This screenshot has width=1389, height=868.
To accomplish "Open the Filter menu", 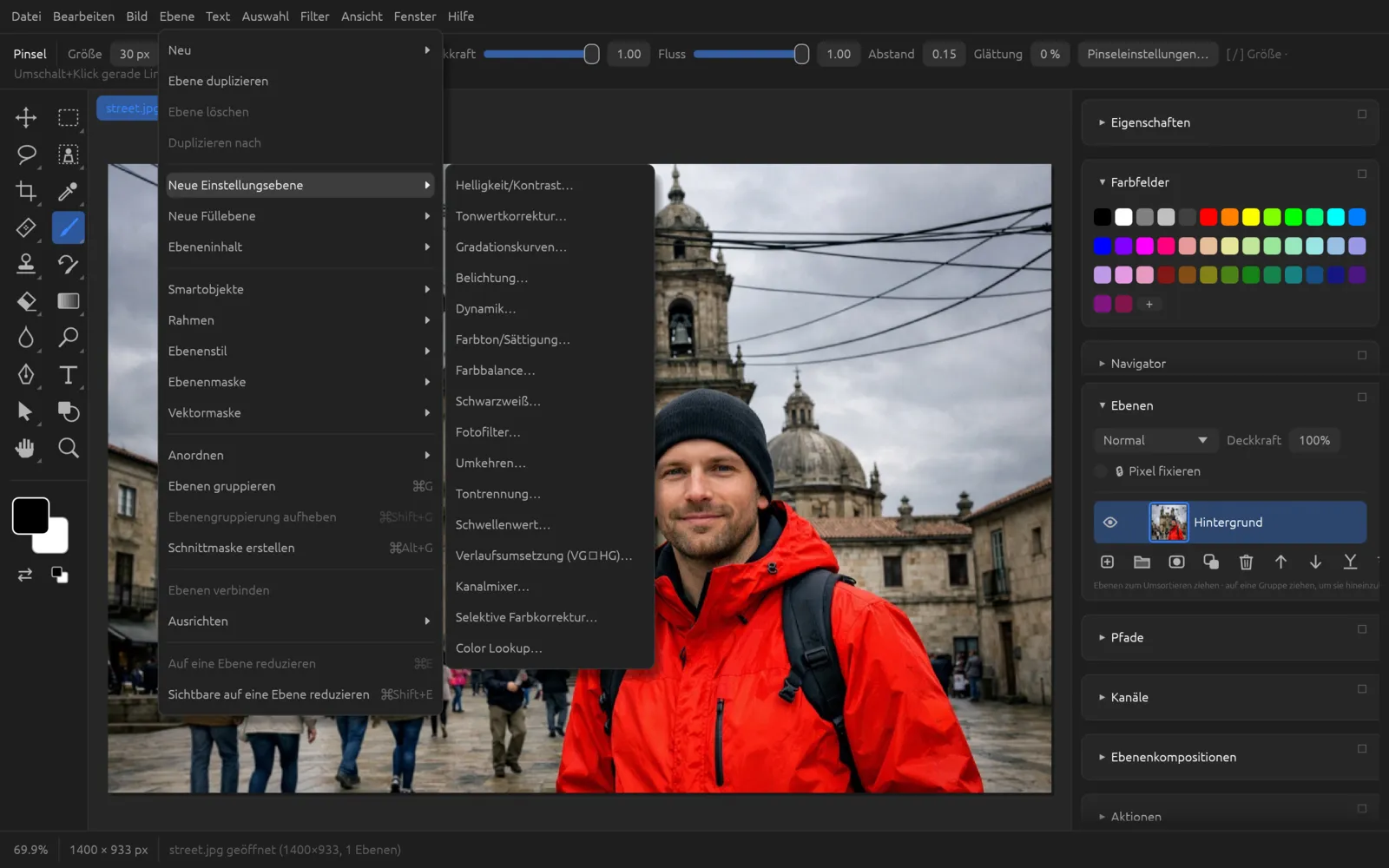I will [314, 16].
